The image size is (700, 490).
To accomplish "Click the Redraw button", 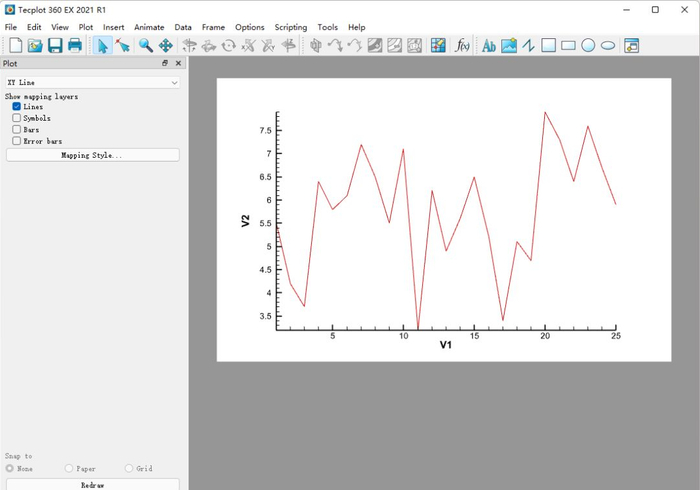I will pyautogui.click(x=92, y=484).
